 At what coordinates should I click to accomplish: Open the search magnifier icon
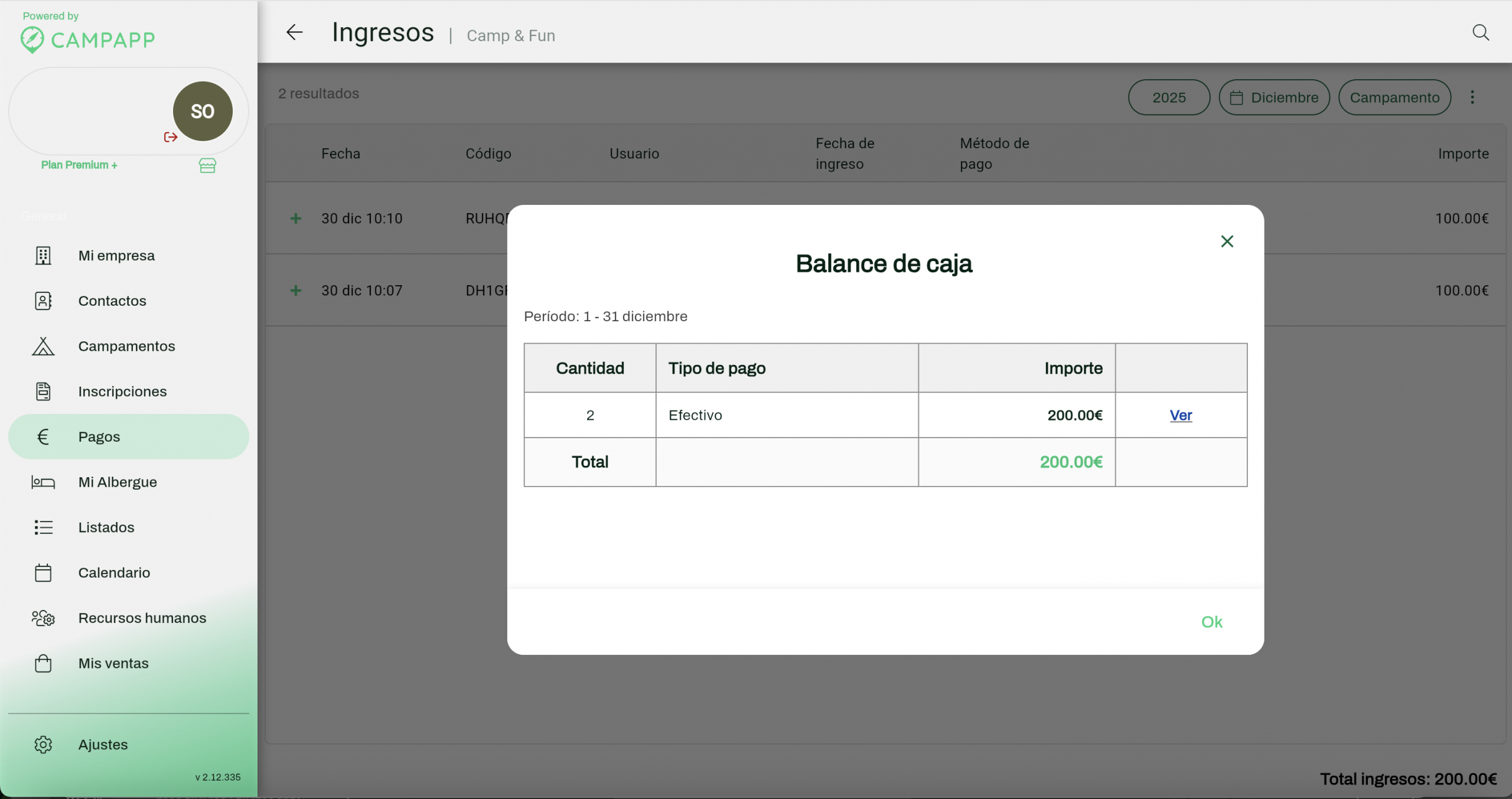(1480, 32)
